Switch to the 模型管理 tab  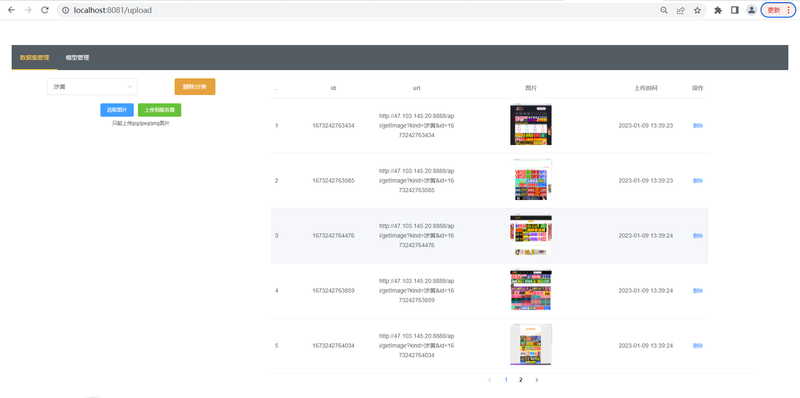pos(77,58)
